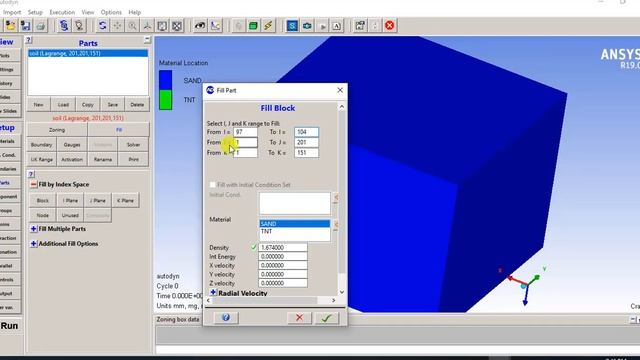Click the Density value field
640x360 pixels.
point(283,247)
